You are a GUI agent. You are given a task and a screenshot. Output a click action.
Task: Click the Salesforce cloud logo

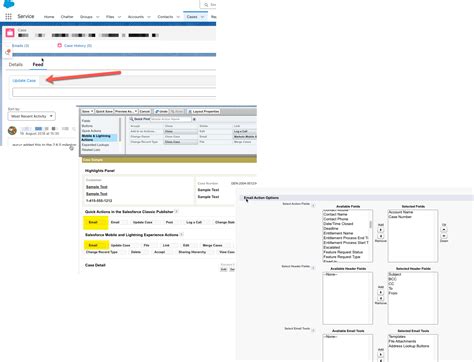[9, 4]
